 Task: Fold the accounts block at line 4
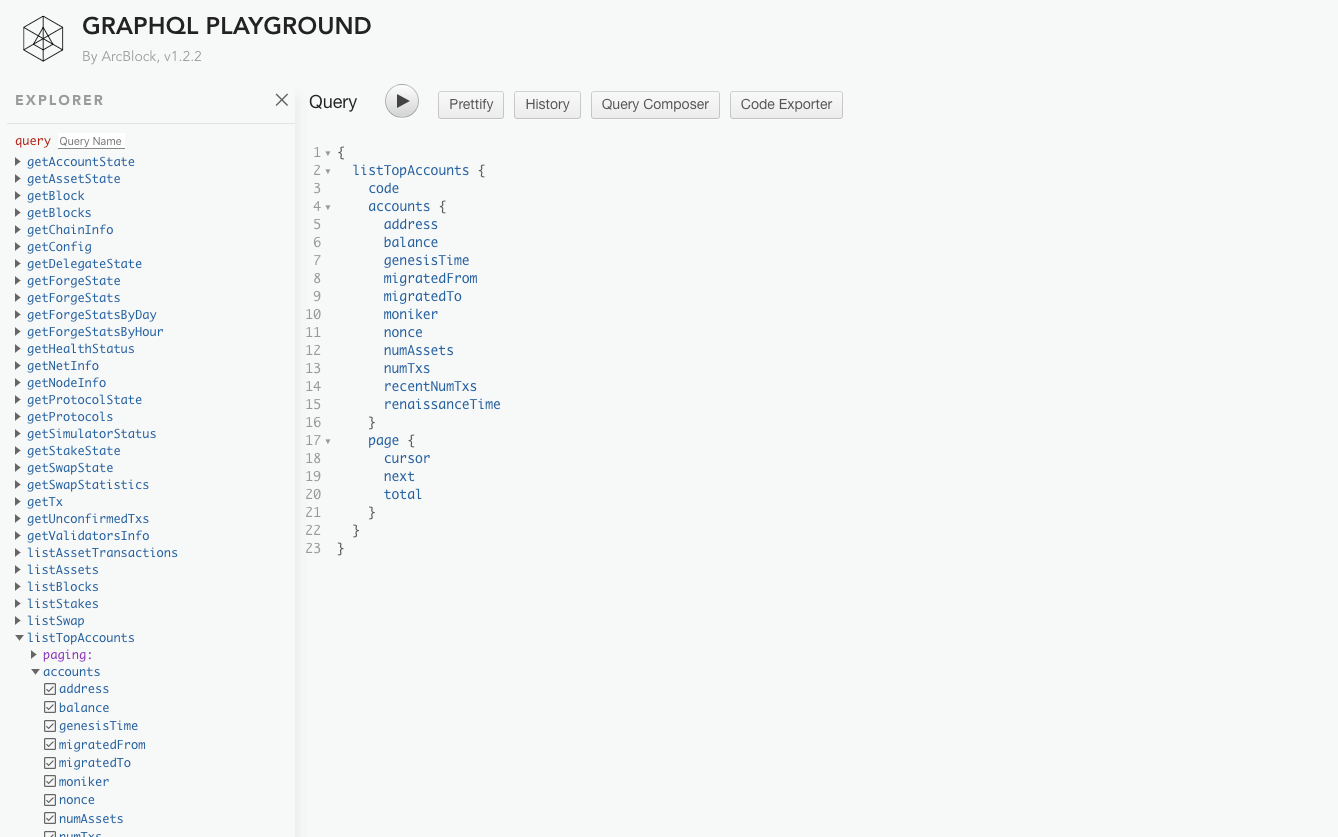[328, 207]
